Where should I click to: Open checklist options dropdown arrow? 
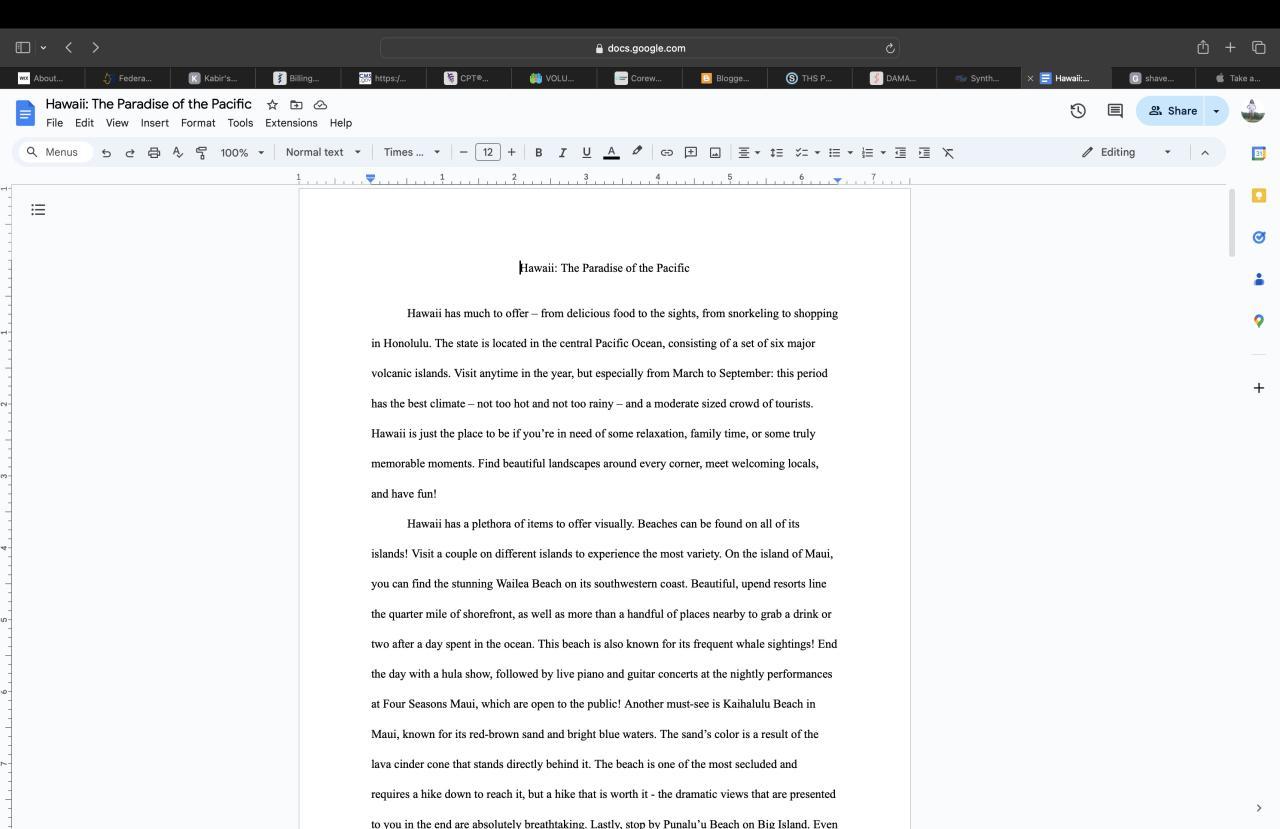(x=817, y=152)
